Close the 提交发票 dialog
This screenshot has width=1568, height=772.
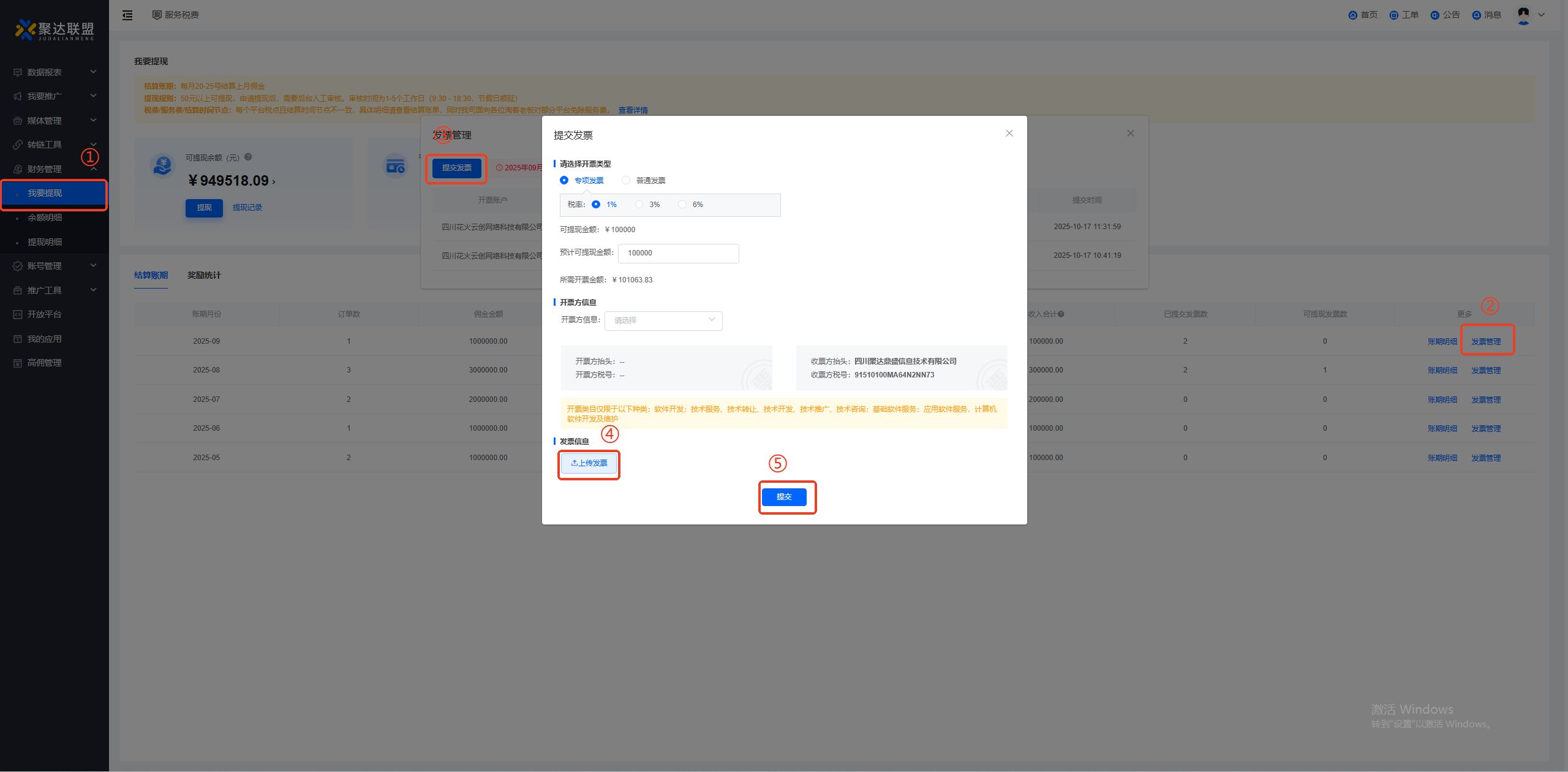[1009, 134]
